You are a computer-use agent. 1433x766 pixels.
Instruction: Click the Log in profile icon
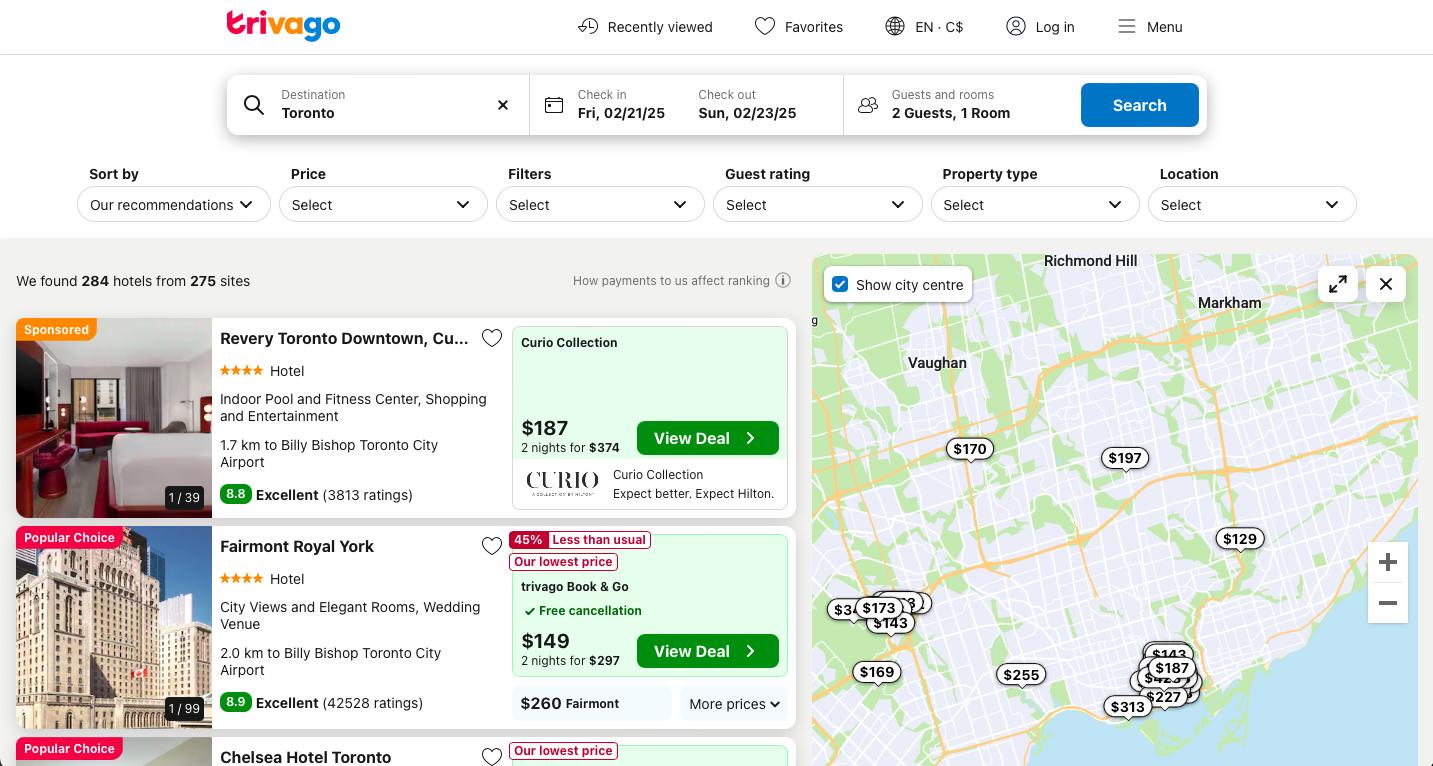pos(1016,26)
